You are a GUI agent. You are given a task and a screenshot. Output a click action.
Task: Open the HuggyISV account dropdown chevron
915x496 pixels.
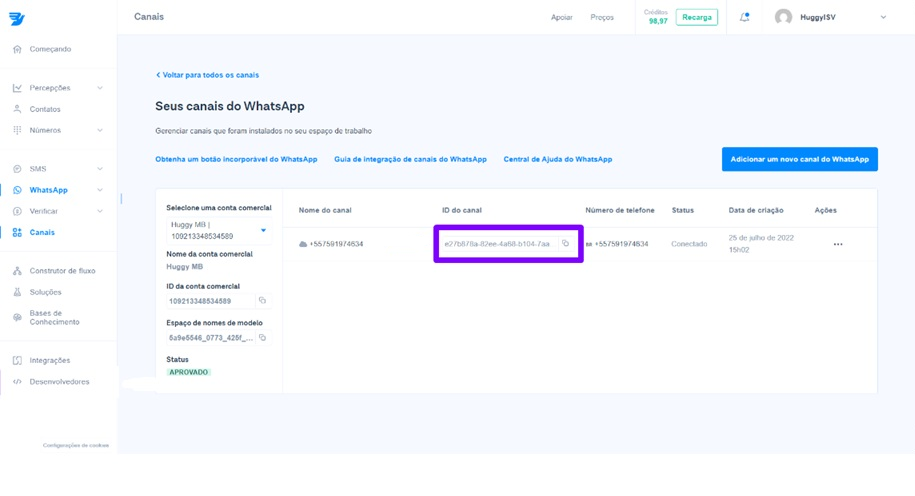click(x=883, y=18)
